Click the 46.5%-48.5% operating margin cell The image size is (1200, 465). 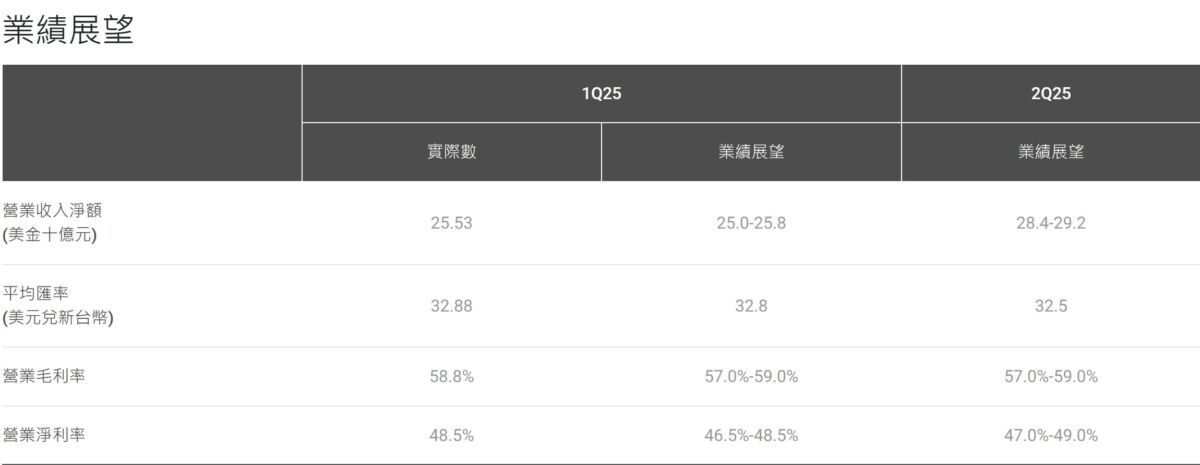(x=751, y=436)
